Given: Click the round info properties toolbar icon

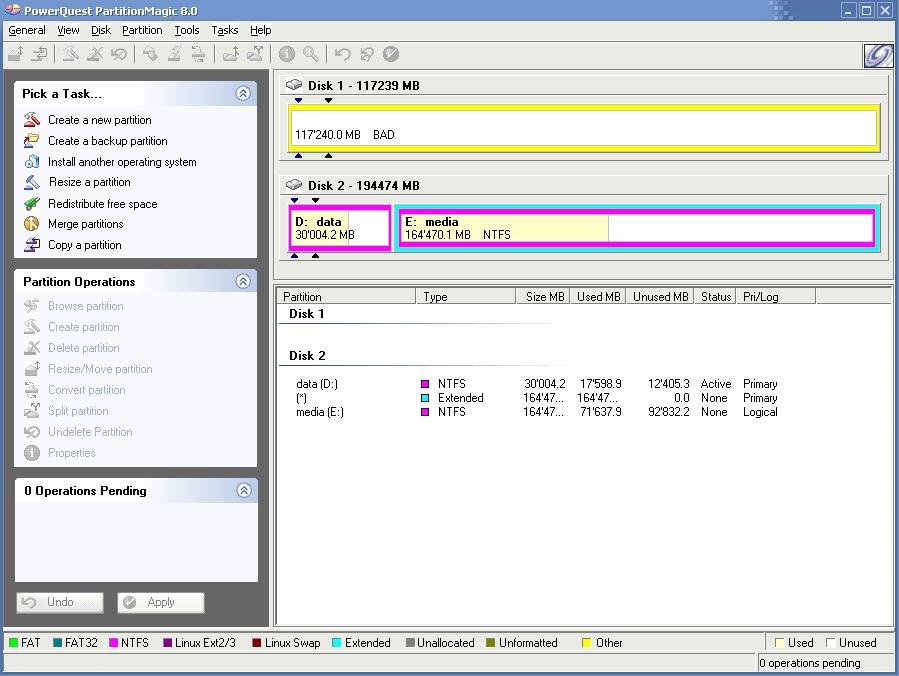Looking at the screenshot, I should pyautogui.click(x=286, y=54).
